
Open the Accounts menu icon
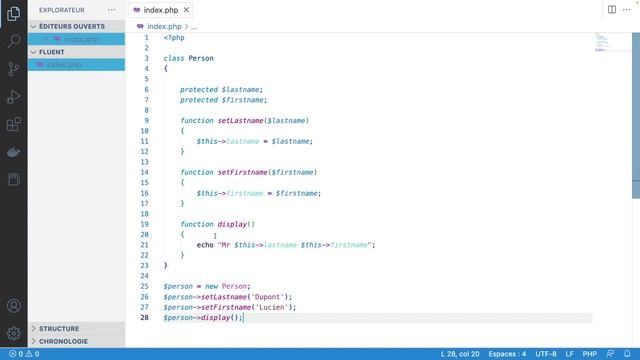[13, 306]
